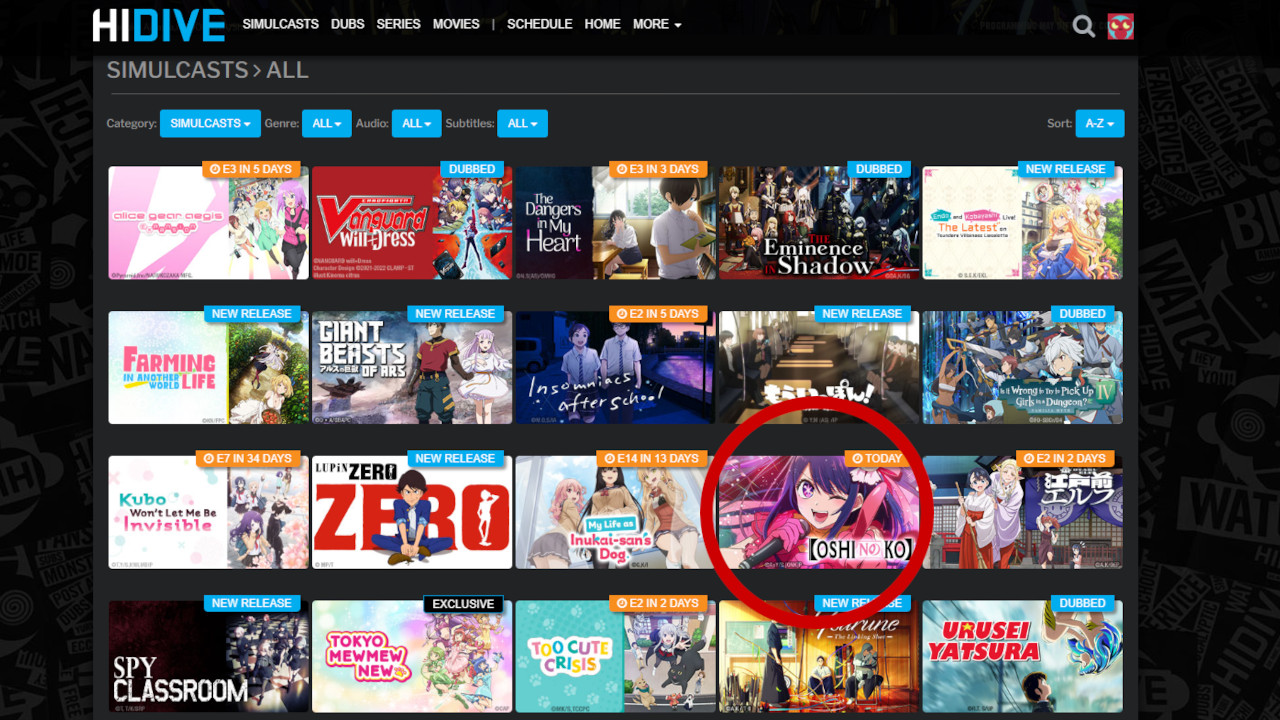Open the Genre All dropdown
The height and width of the screenshot is (720, 1280).
(327, 124)
